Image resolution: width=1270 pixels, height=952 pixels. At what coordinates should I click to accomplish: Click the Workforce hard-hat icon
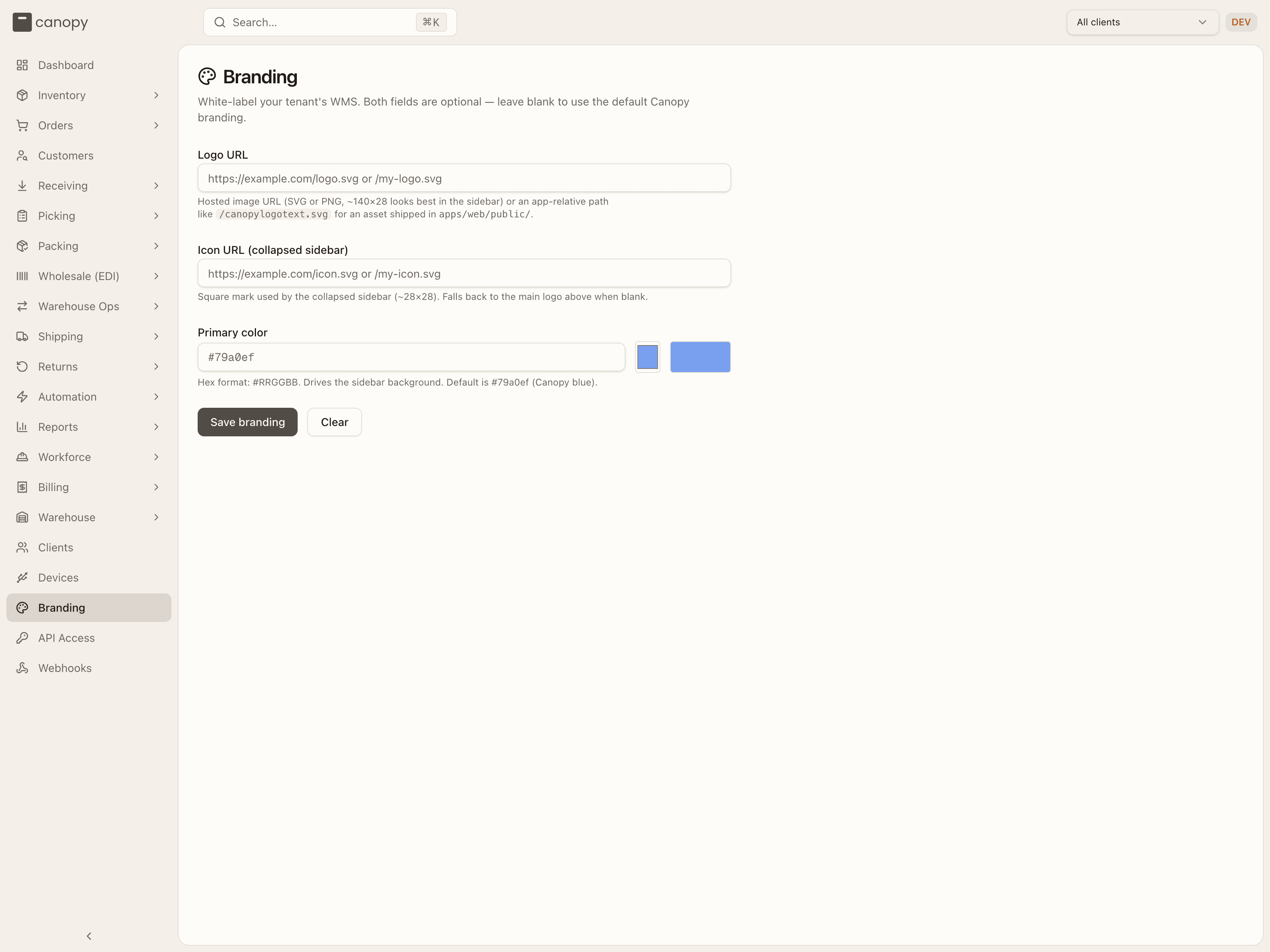(22, 457)
